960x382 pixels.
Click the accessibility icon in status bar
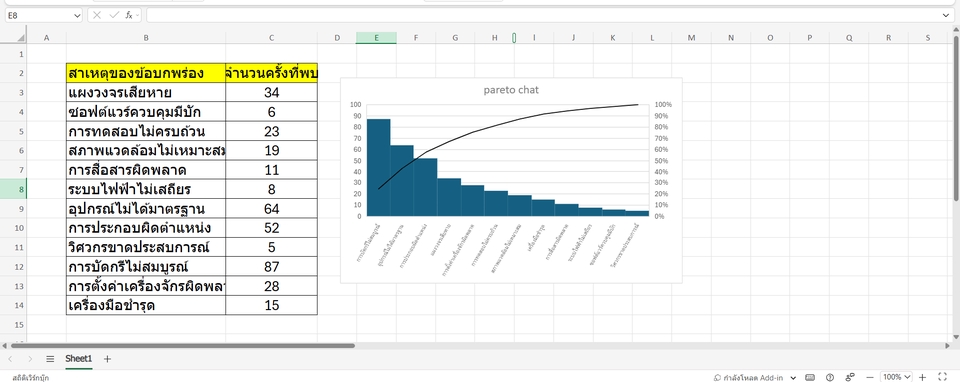[830, 377]
